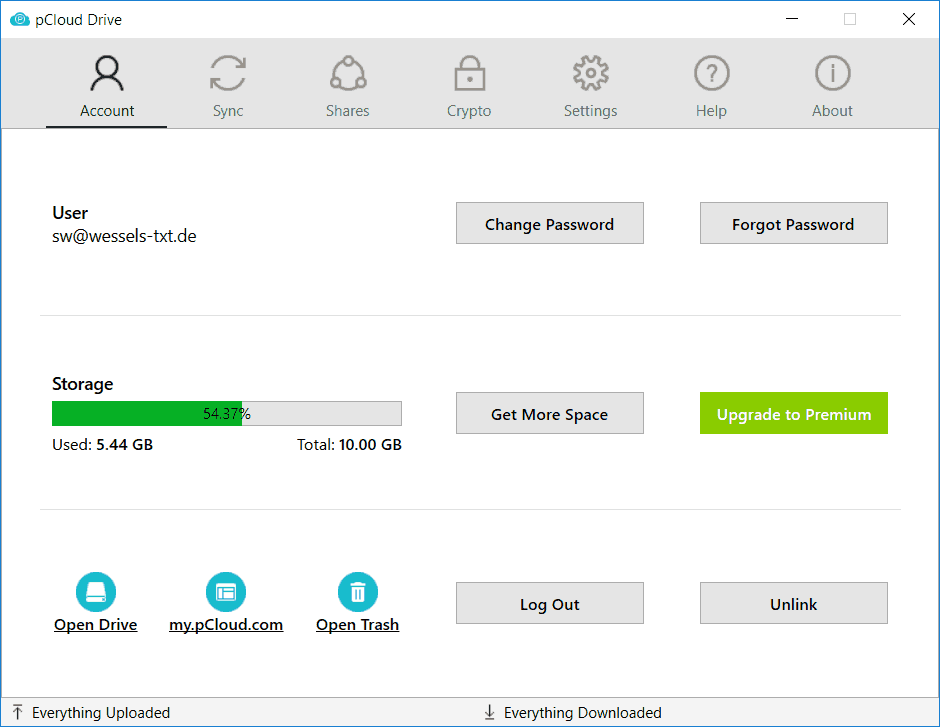This screenshot has height=727, width=940.
Task: Switch to the Shares tab label
Action: click(348, 111)
